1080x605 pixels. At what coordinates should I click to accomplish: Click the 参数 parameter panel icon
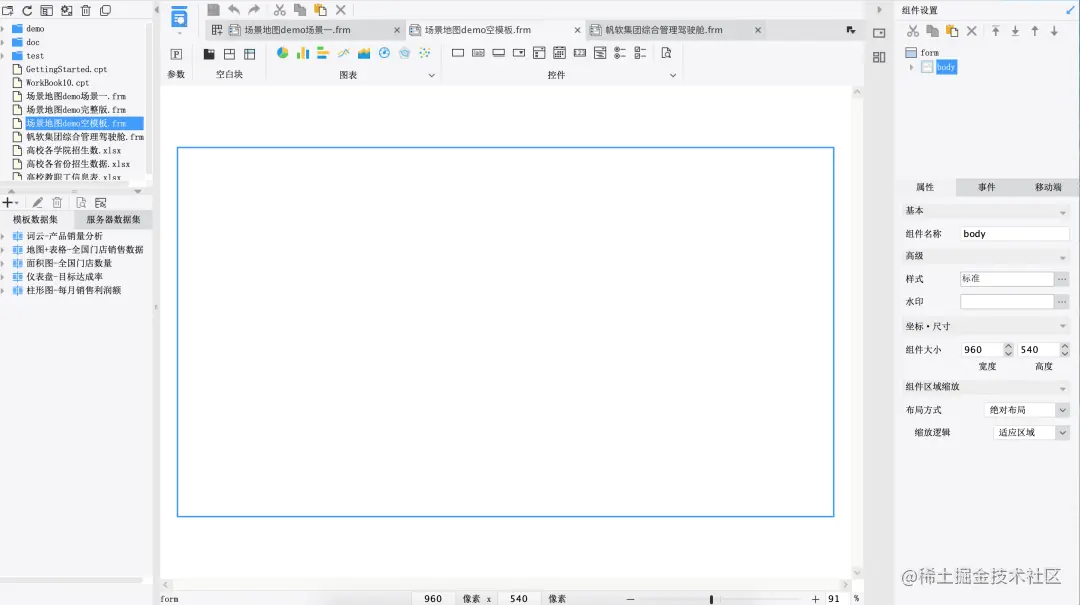[x=176, y=54]
